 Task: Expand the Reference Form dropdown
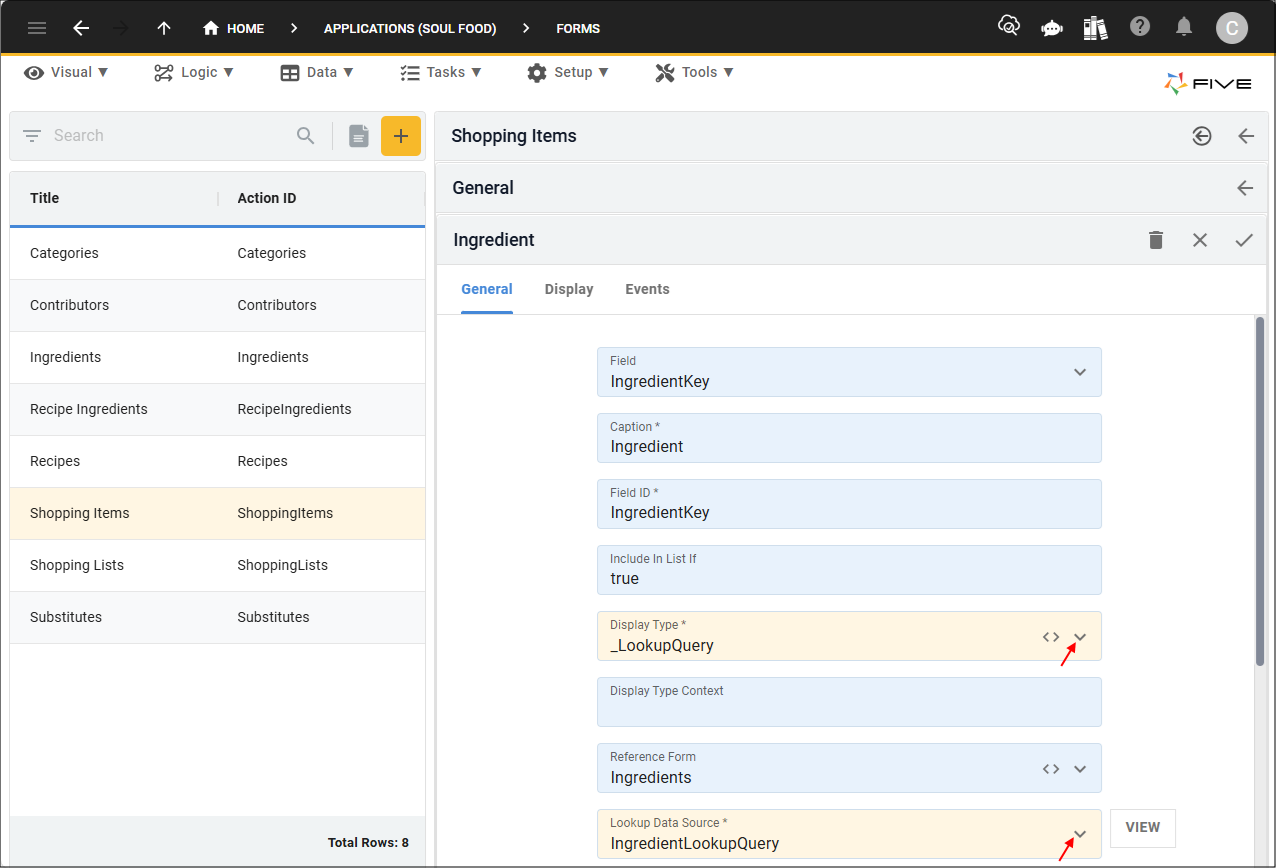coord(1080,769)
